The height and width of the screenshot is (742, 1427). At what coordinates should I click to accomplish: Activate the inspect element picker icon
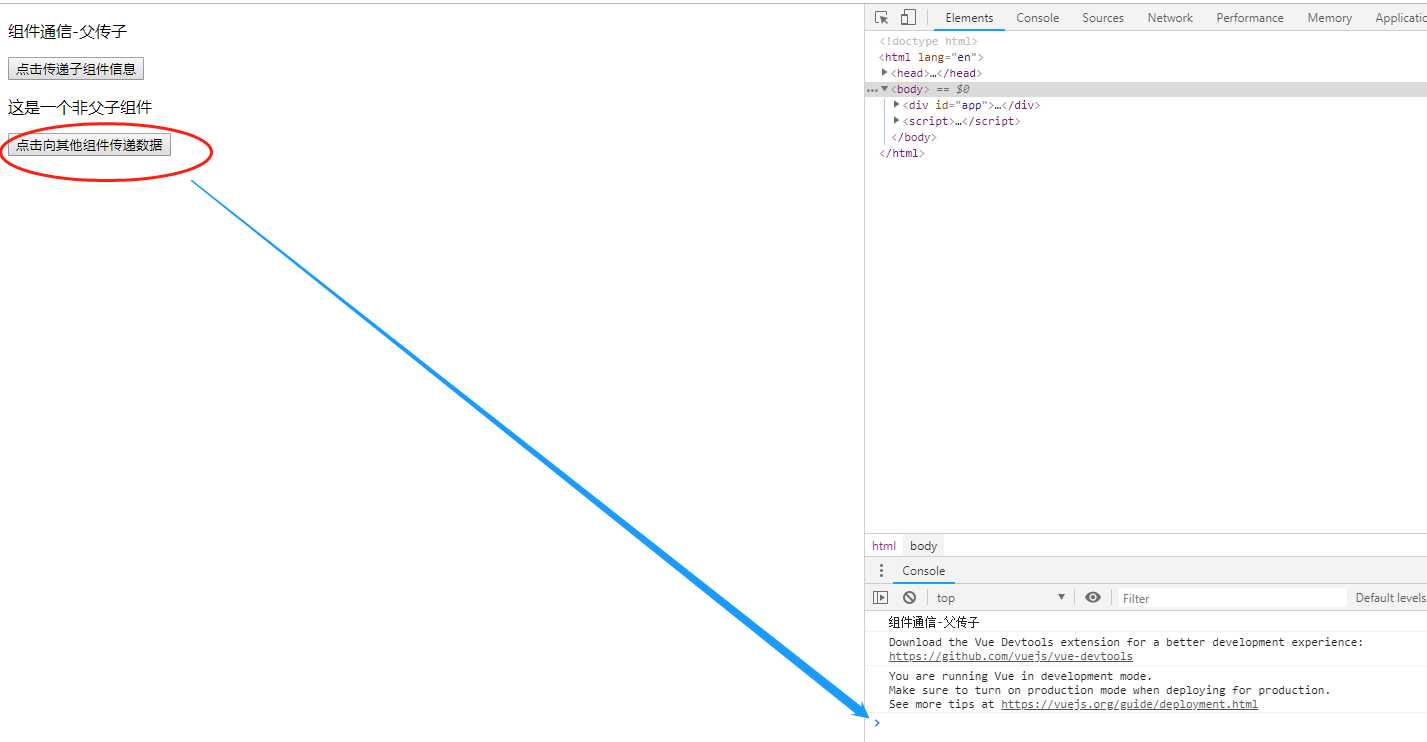tap(881, 18)
